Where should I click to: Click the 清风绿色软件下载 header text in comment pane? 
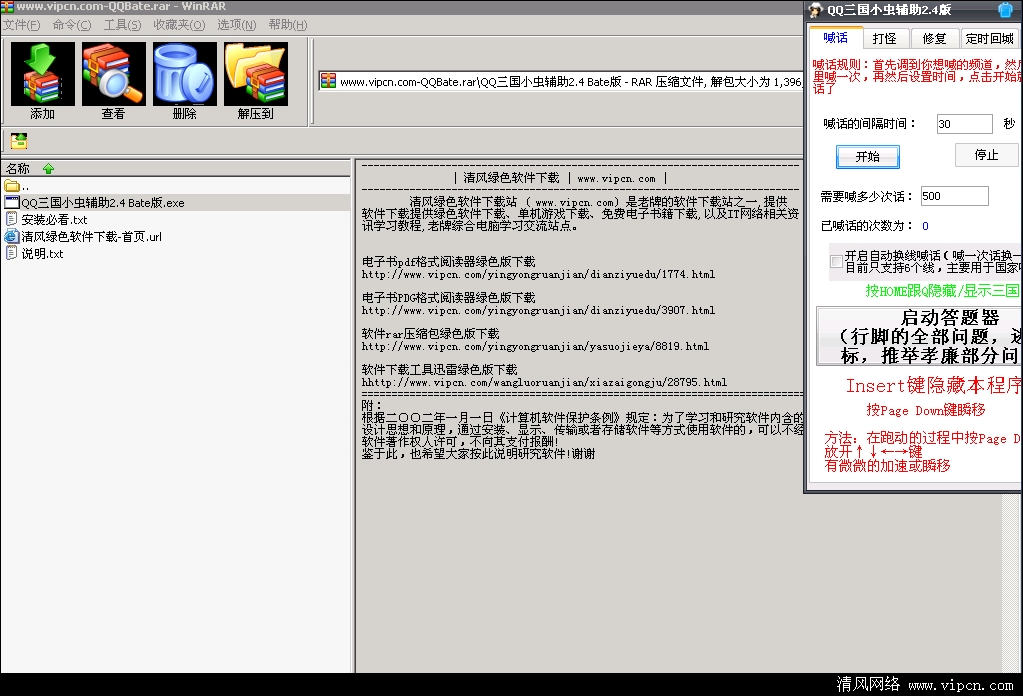[x=511, y=178]
